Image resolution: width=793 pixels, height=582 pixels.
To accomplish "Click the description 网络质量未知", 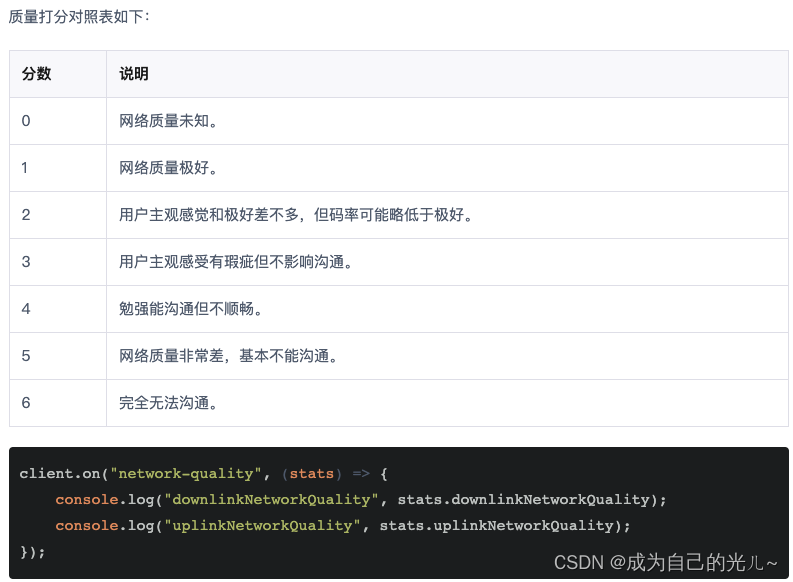I will [168, 121].
